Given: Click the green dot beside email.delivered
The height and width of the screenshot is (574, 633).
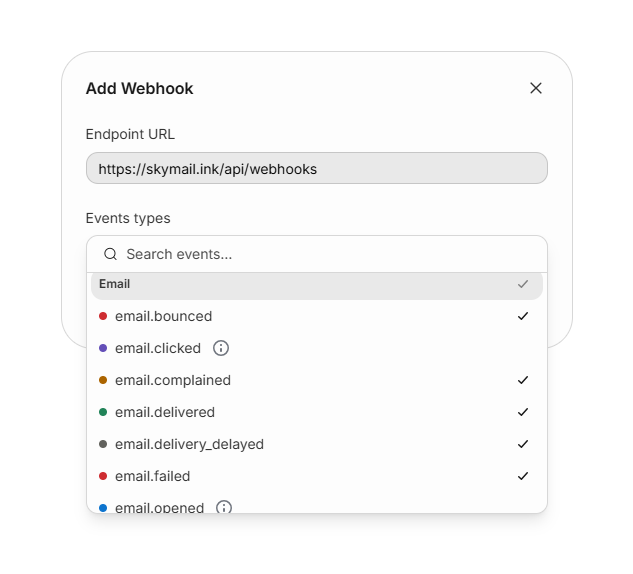Looking at the screenshot, I should pos(103,412).
